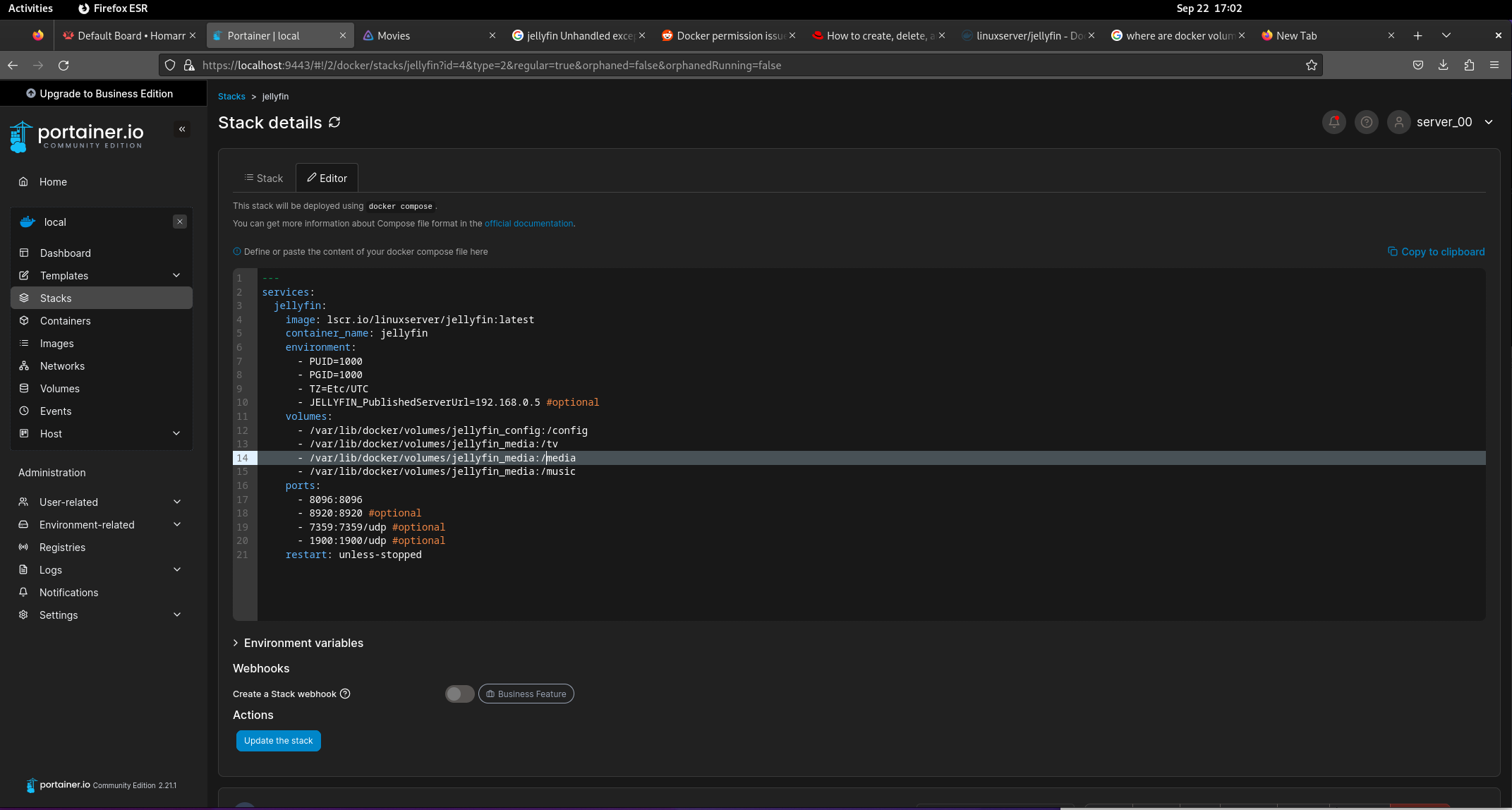
Task: Click the Firefox bookmark star icon
Action: [x=1311, y=65]
